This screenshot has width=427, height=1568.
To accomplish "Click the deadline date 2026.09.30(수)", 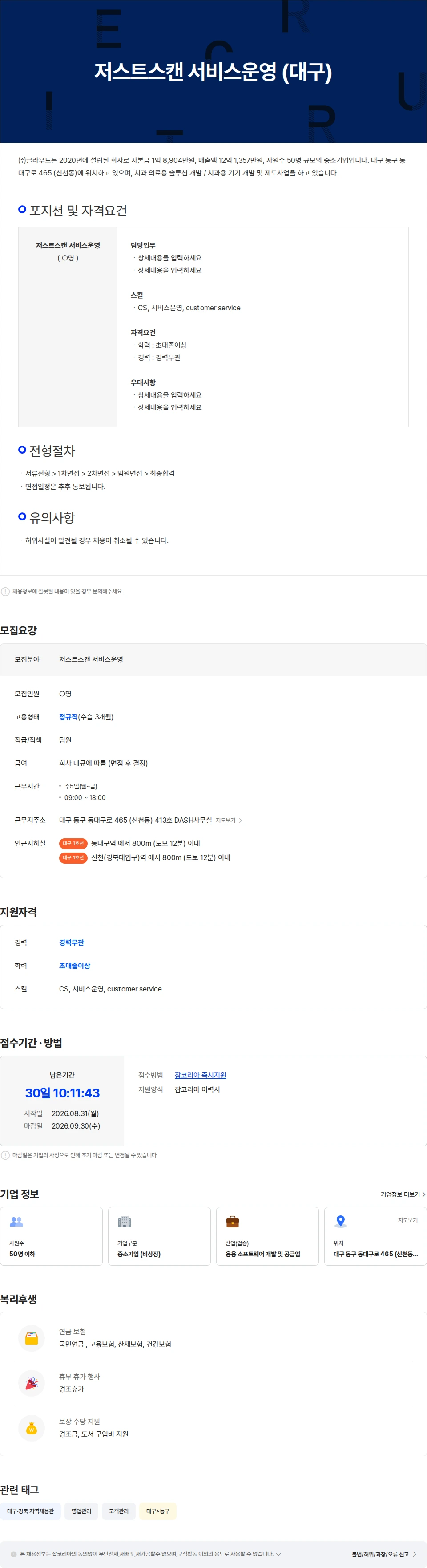I will coord(76,1125).
